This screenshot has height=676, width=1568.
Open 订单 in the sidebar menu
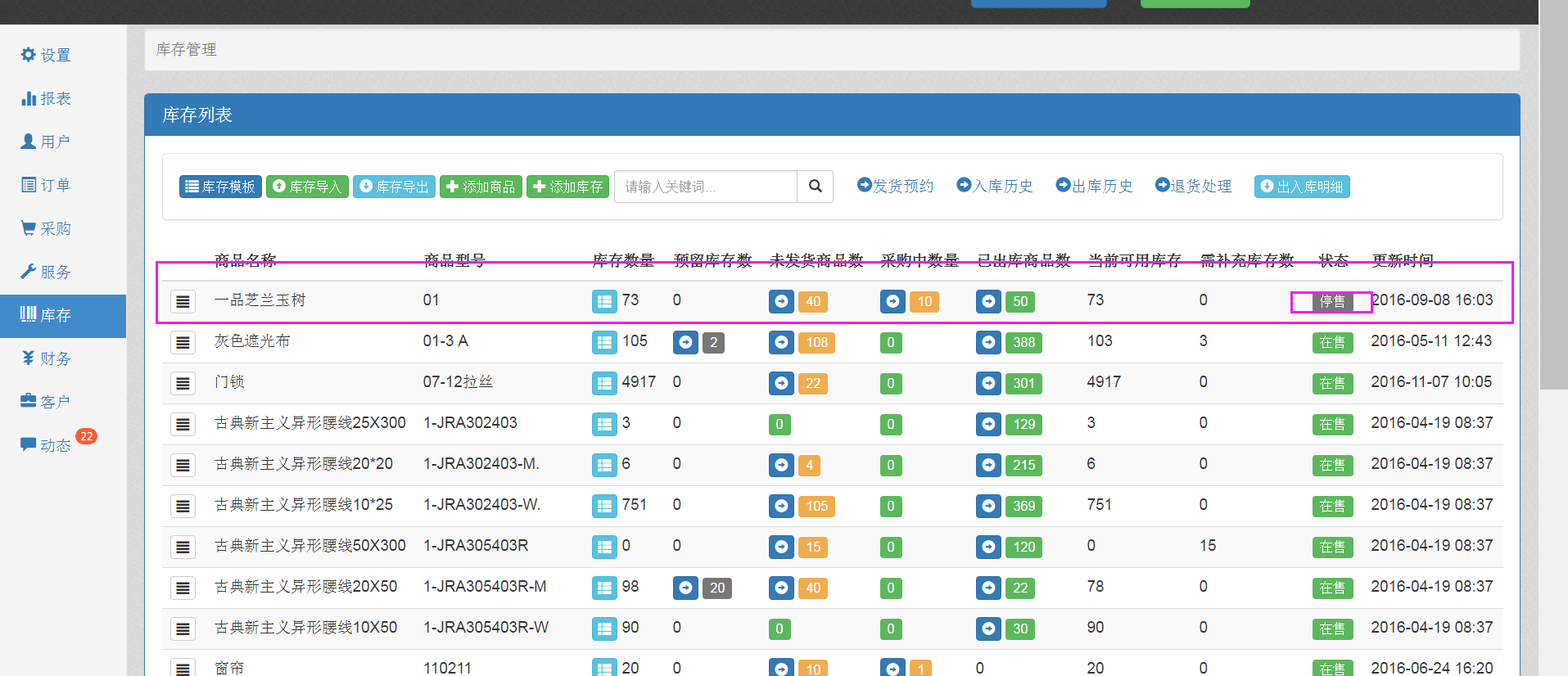click(x=47, y=185)
